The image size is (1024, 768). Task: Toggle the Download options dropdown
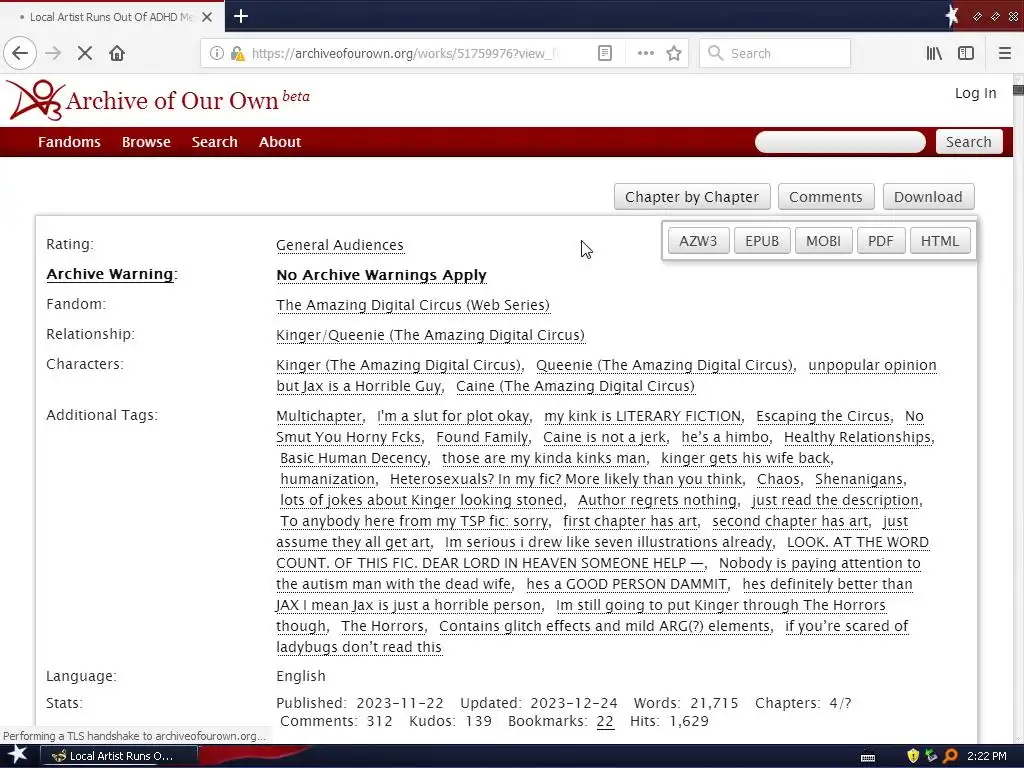pyautogui.click(x=928, y=197)
